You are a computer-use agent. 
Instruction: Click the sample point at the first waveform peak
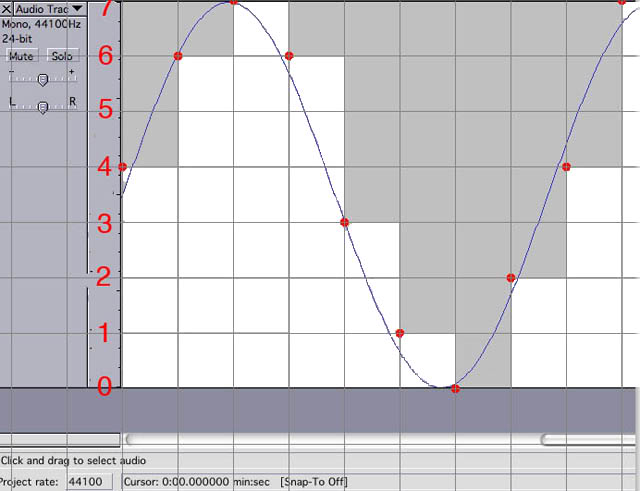click(234, 2)
